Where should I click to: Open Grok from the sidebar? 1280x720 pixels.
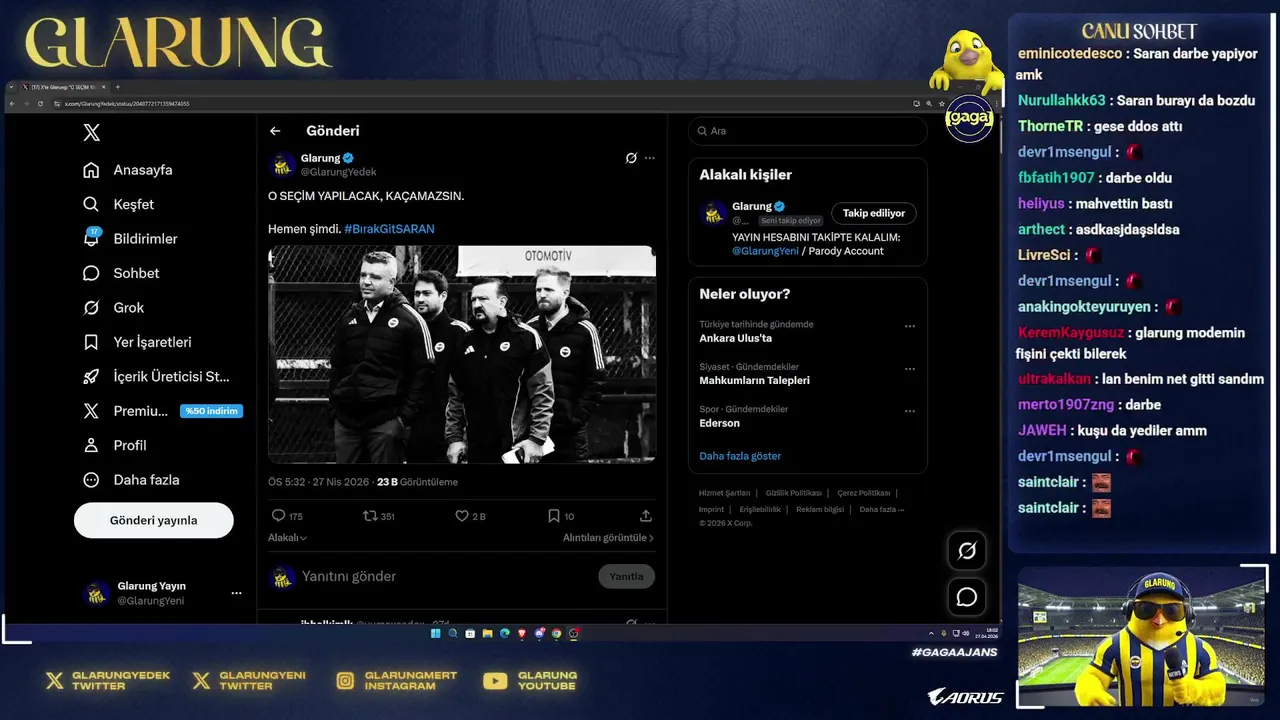(x=113, y=308)
